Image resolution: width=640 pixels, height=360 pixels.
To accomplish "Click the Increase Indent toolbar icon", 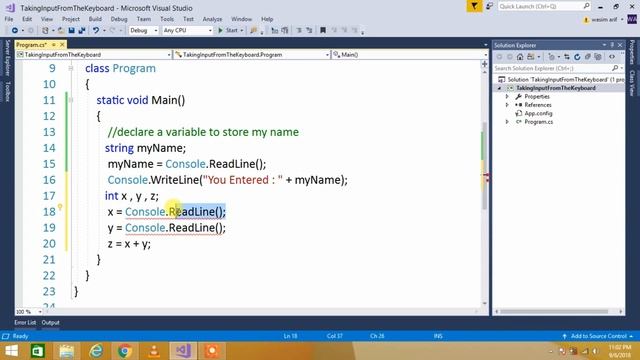I will tap(309, 31).
